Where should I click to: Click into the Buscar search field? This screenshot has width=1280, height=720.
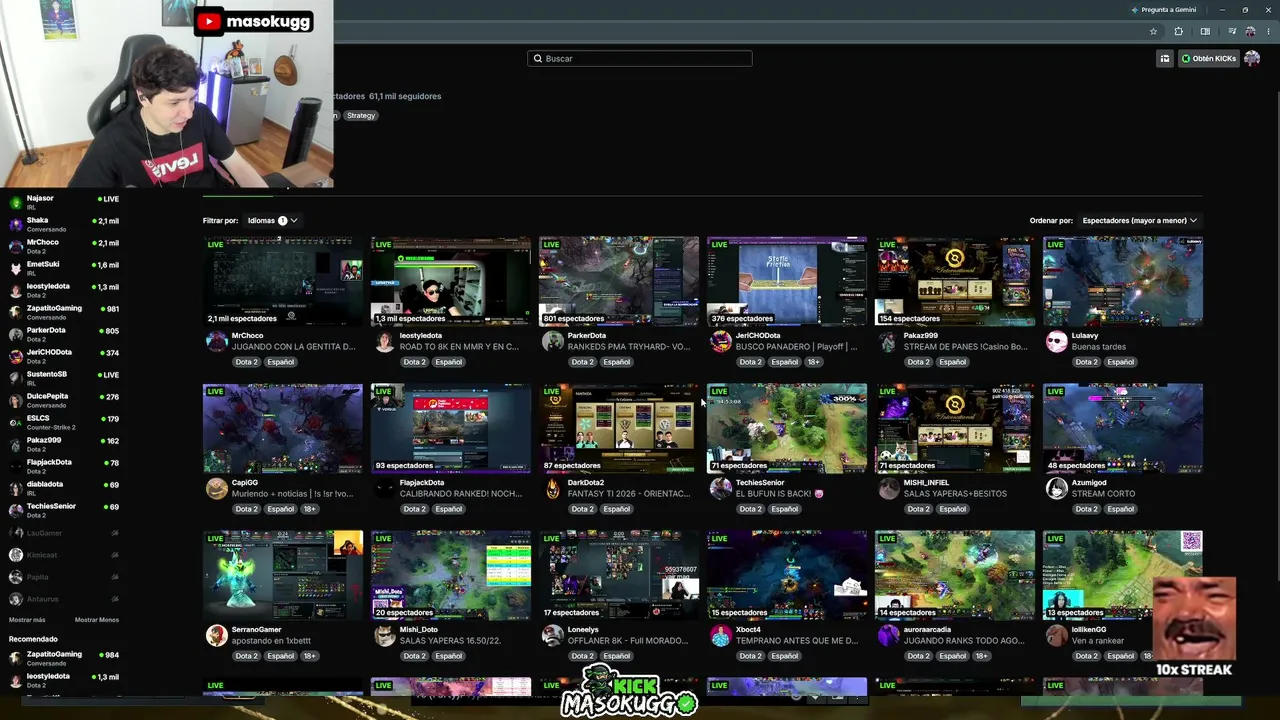640,59
